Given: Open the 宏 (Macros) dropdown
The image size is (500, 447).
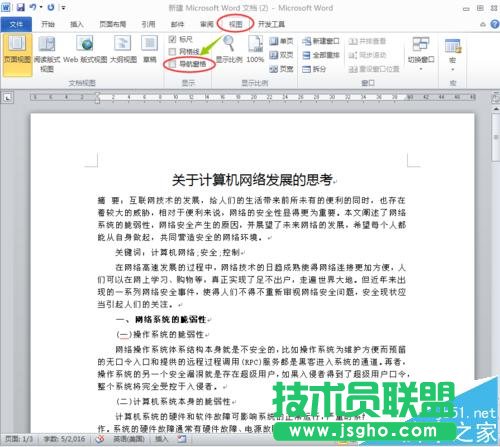Looking at the screenshot, I should pyautogui.click(x=453, y=54).
